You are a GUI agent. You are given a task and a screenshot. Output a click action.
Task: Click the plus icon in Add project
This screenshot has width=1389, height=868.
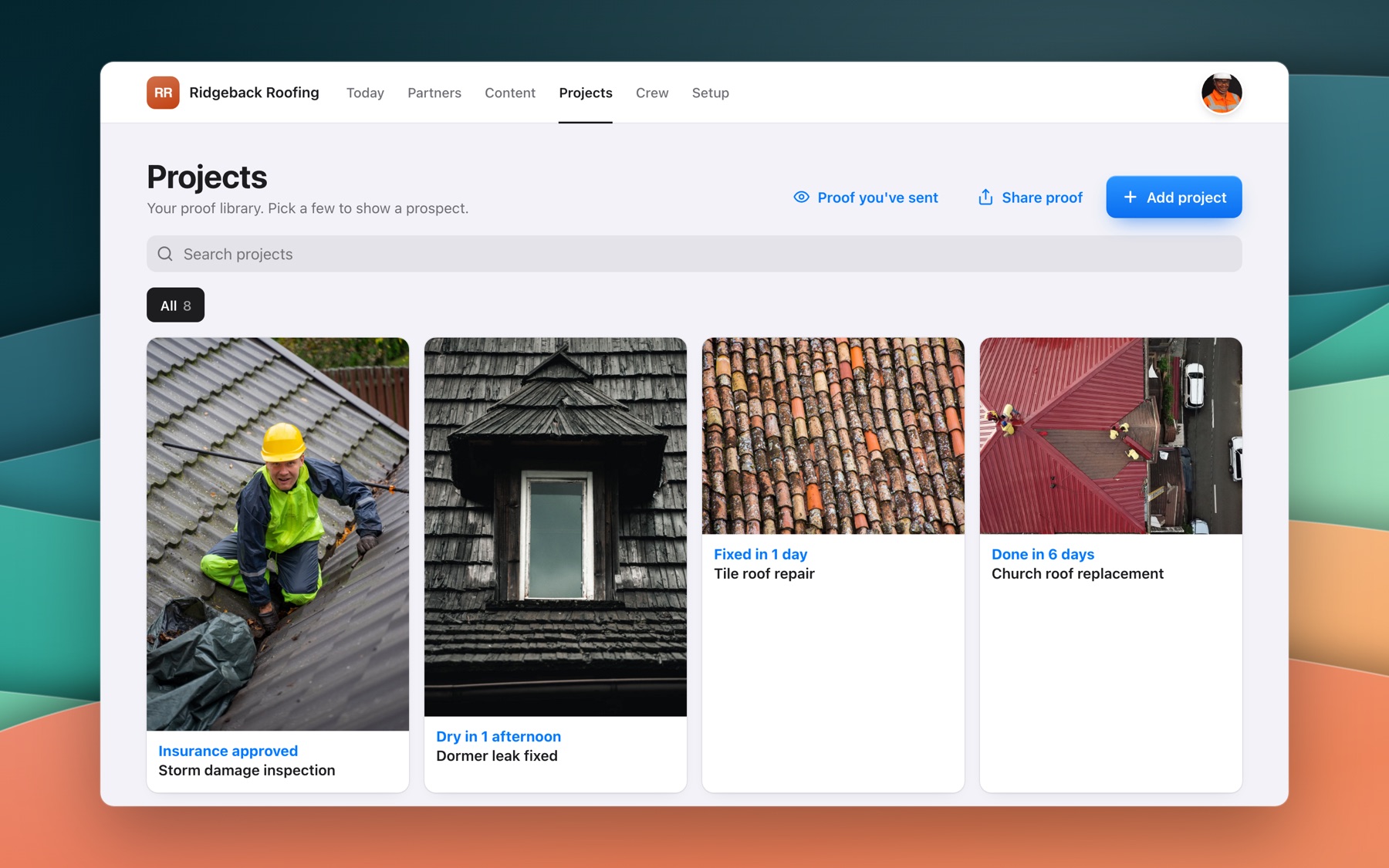(x=1130, y=198)
